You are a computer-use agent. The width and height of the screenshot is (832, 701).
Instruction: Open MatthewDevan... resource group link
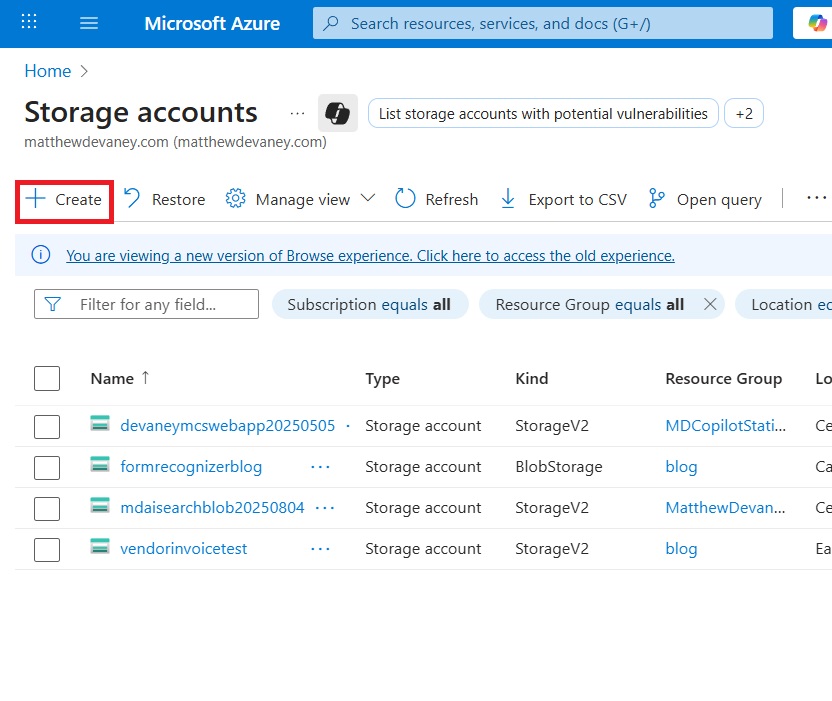[x=725, y=507]
